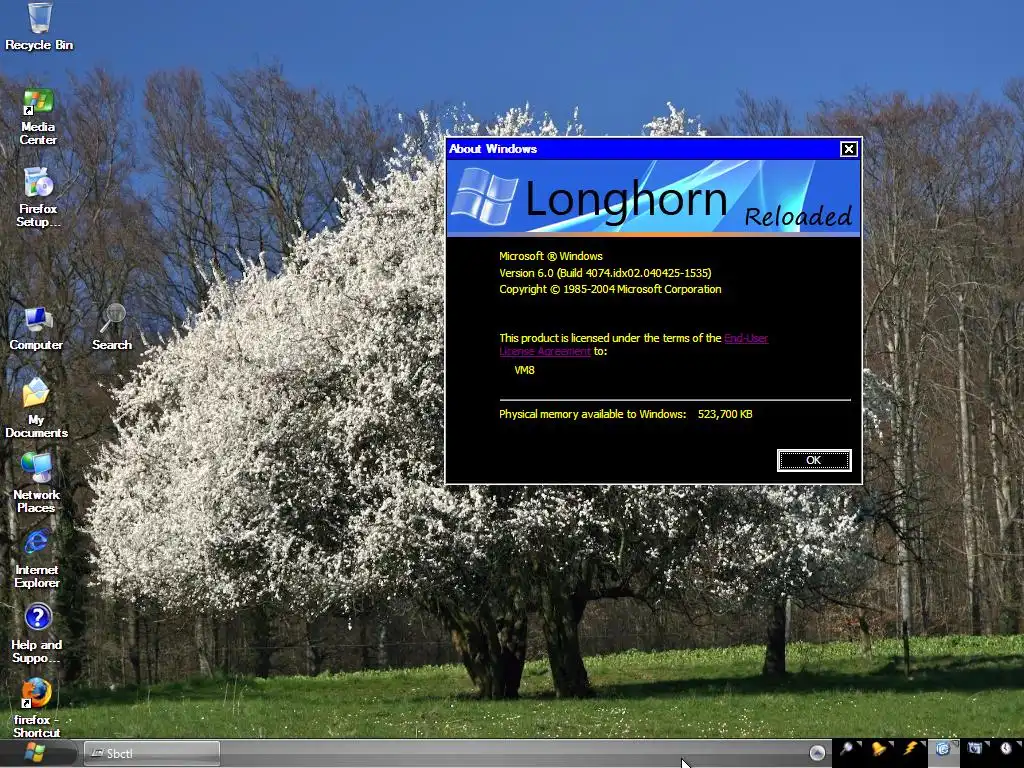Click the licensee name VM8
Screen dimensions: 1024x768
pos(524,370)
